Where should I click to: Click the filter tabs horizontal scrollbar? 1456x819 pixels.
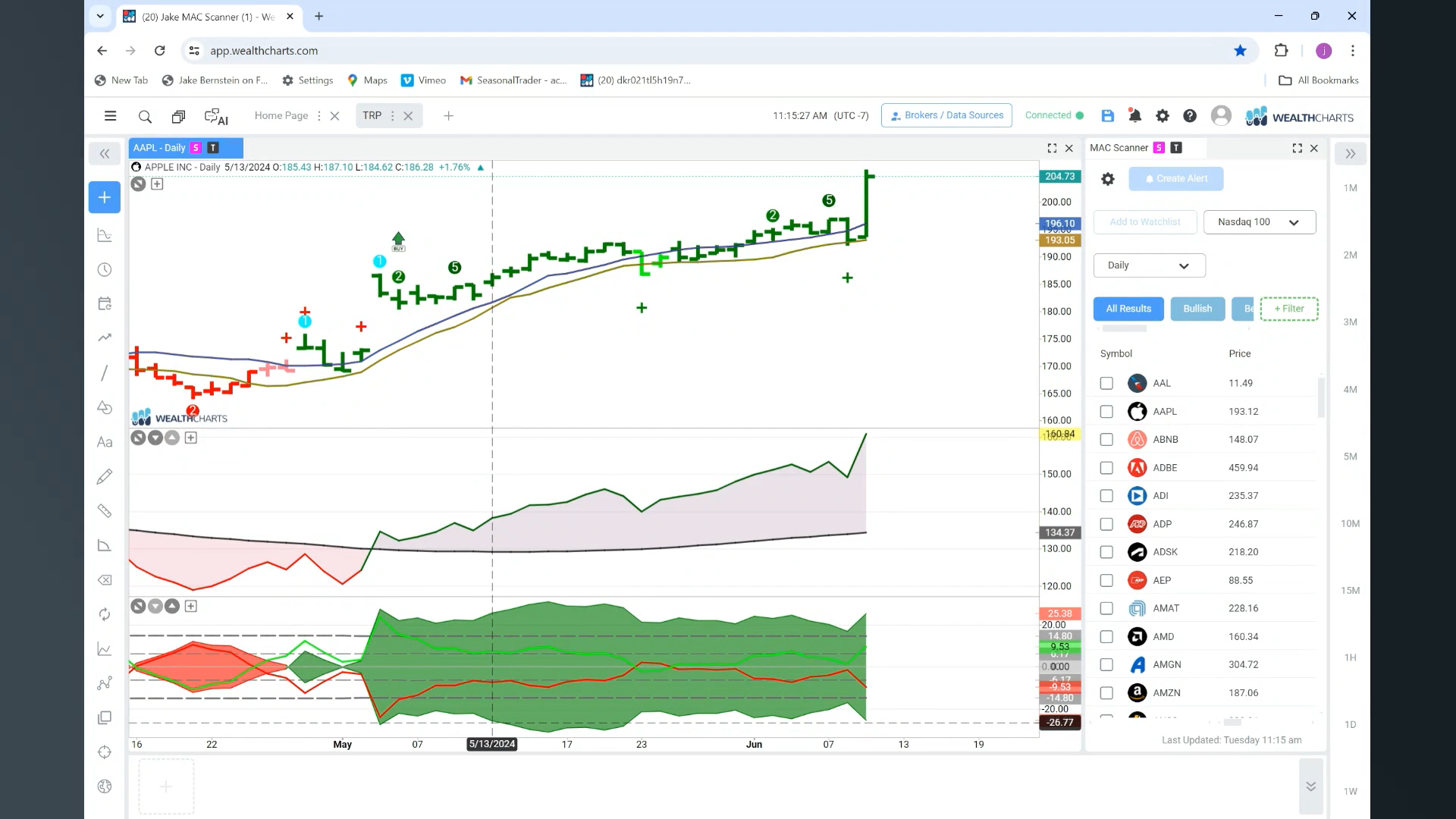click(1124, 329)
